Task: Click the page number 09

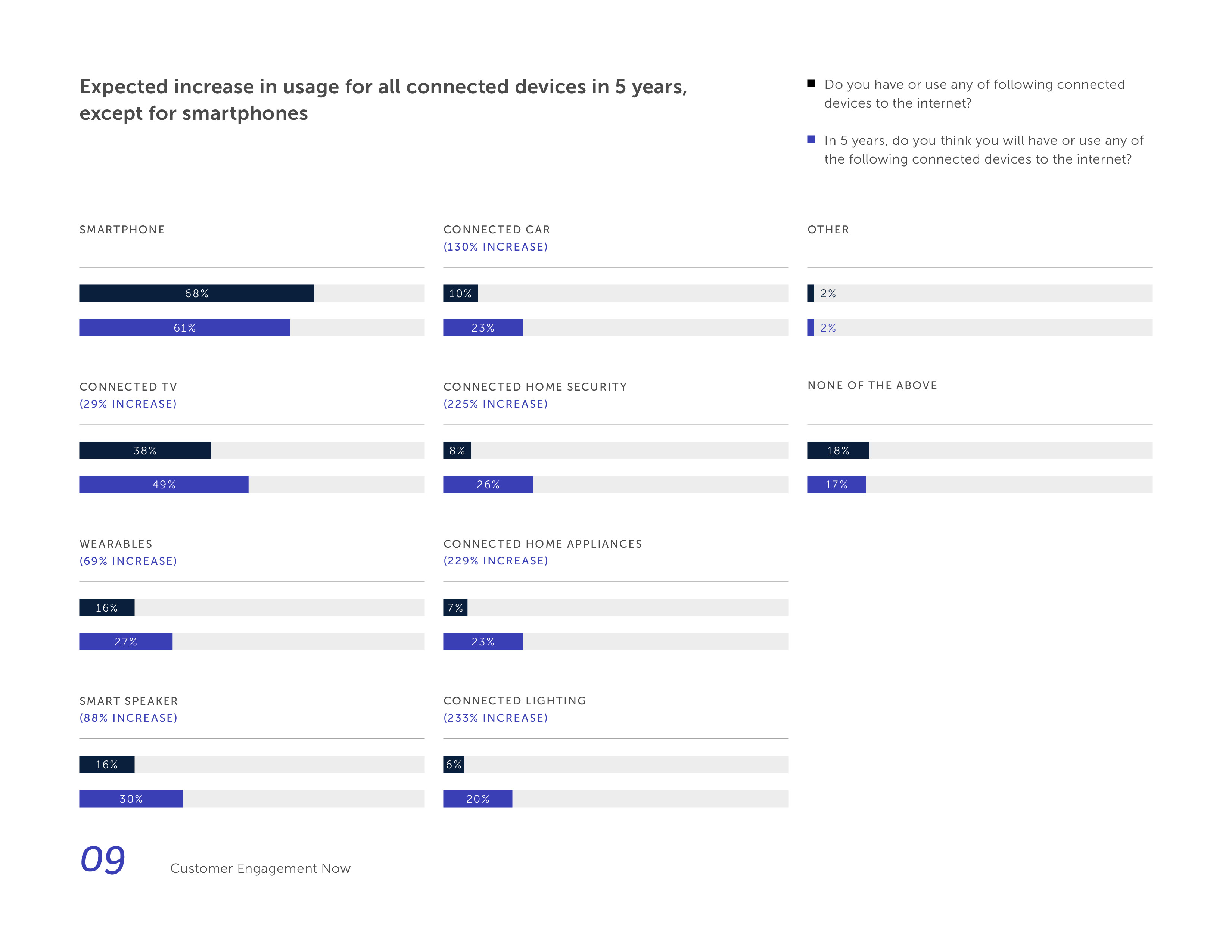Action: click(103, 859)
